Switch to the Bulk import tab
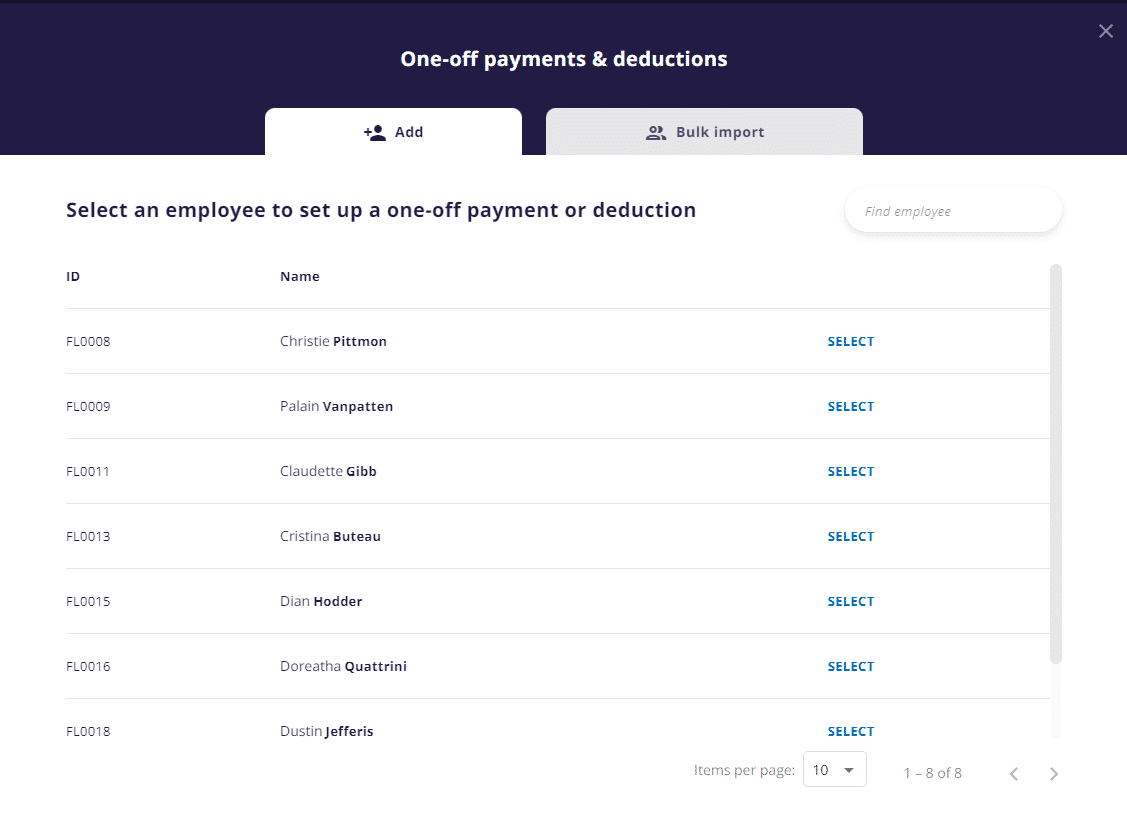 click(x=704, y=131)
